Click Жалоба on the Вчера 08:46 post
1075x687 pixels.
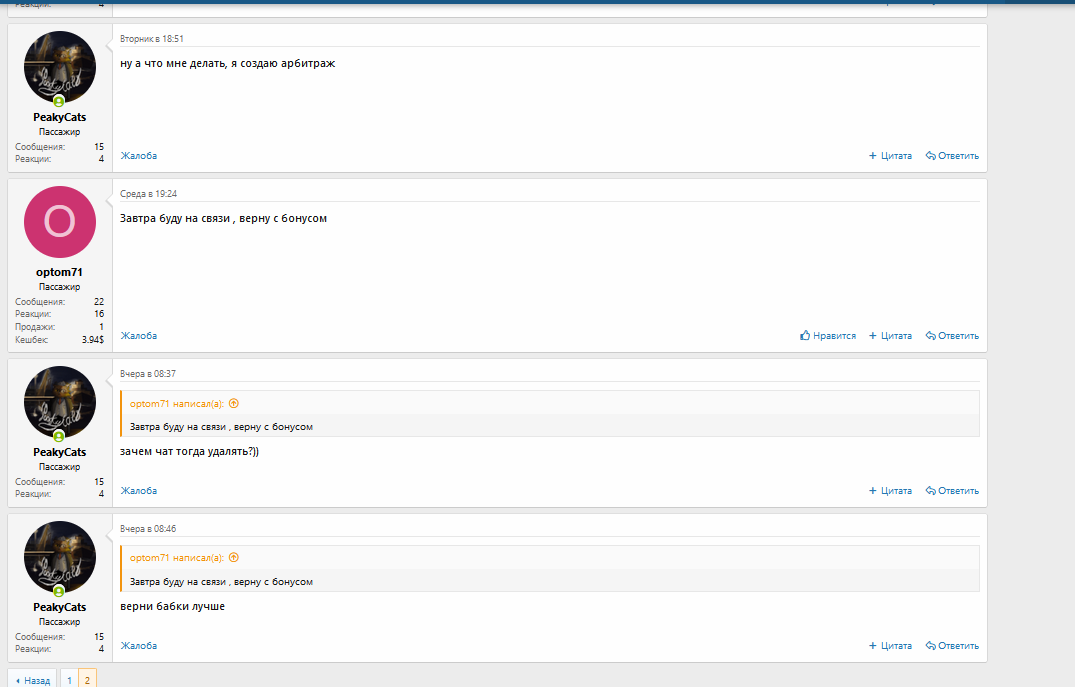point(139,646)
